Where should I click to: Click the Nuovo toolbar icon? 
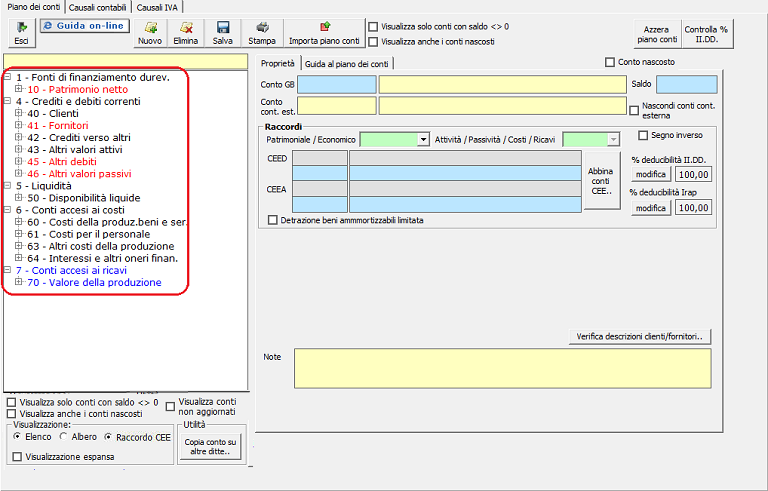click(x=150, y=33)
